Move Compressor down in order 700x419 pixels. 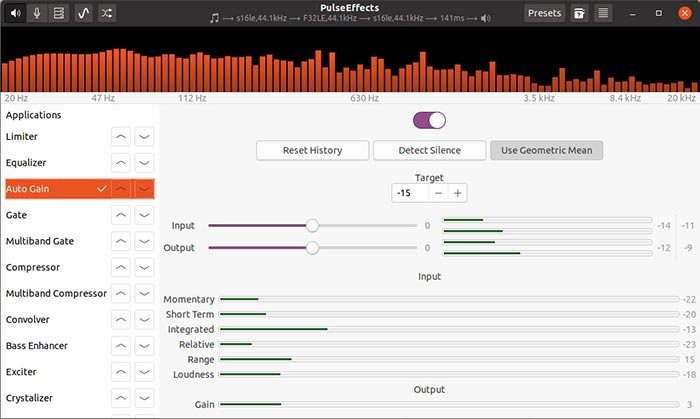[144, 267]
